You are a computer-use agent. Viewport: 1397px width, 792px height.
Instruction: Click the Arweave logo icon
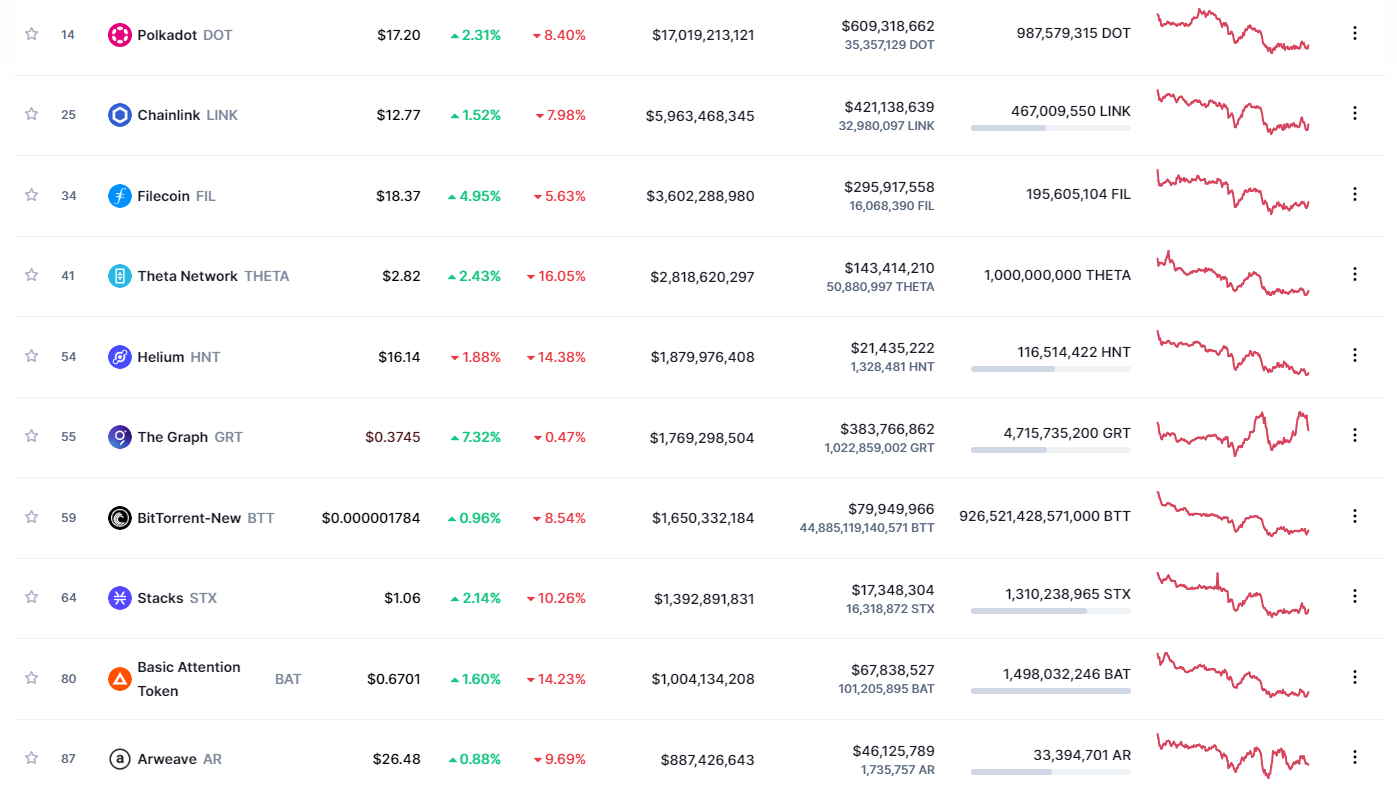coord(120,759)
